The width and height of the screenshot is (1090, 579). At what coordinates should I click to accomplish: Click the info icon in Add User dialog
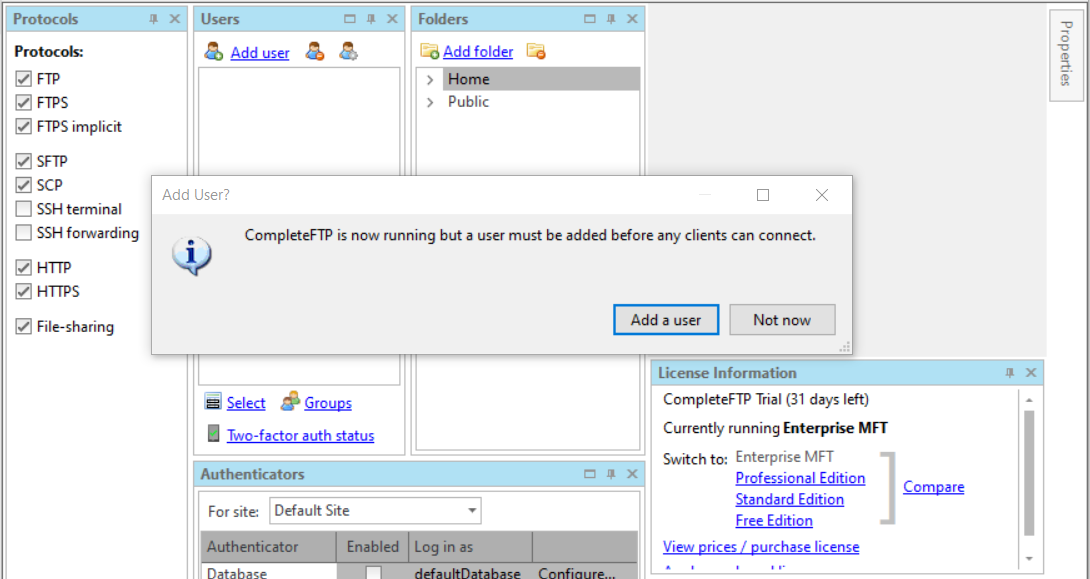[192, 256]
